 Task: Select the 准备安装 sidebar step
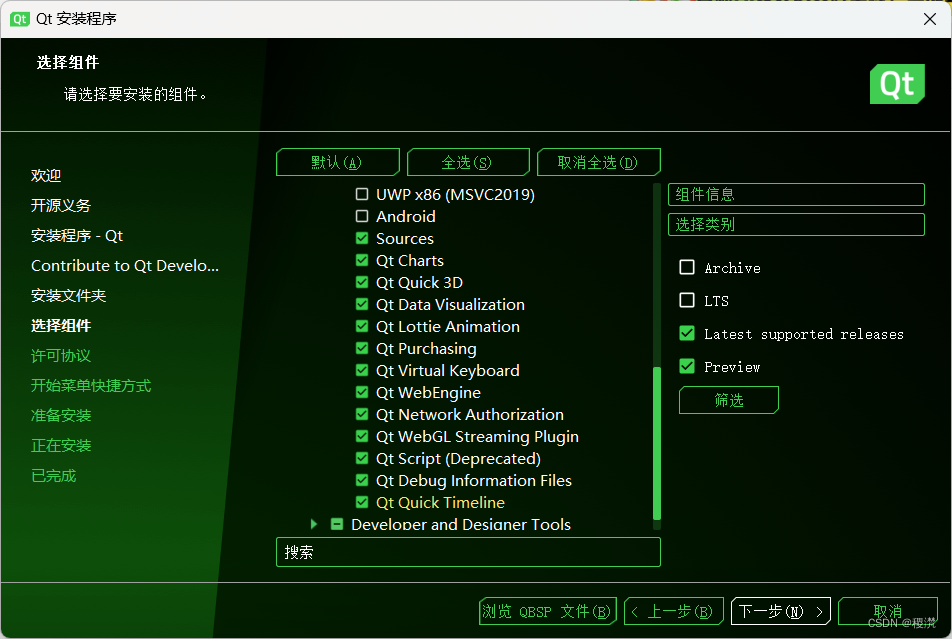click(x=61, y=415)
